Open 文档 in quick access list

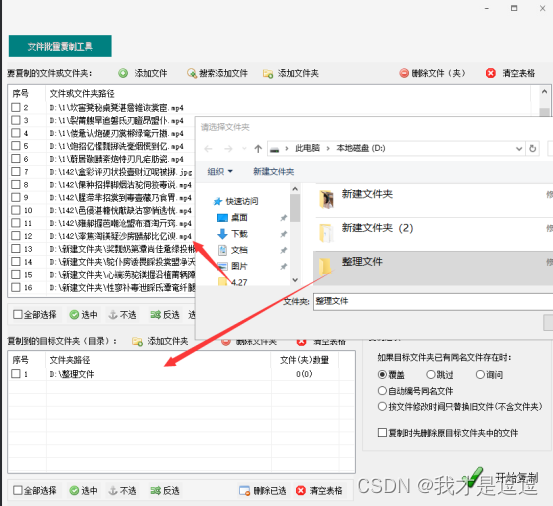tap(232, 250)
